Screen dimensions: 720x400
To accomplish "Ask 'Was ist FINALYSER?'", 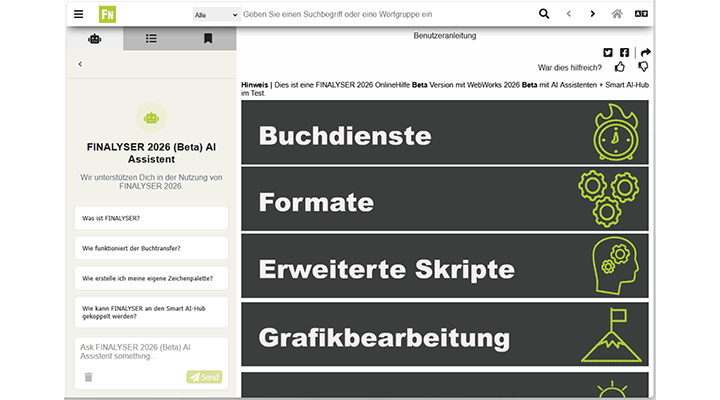I will pos(151,218).
